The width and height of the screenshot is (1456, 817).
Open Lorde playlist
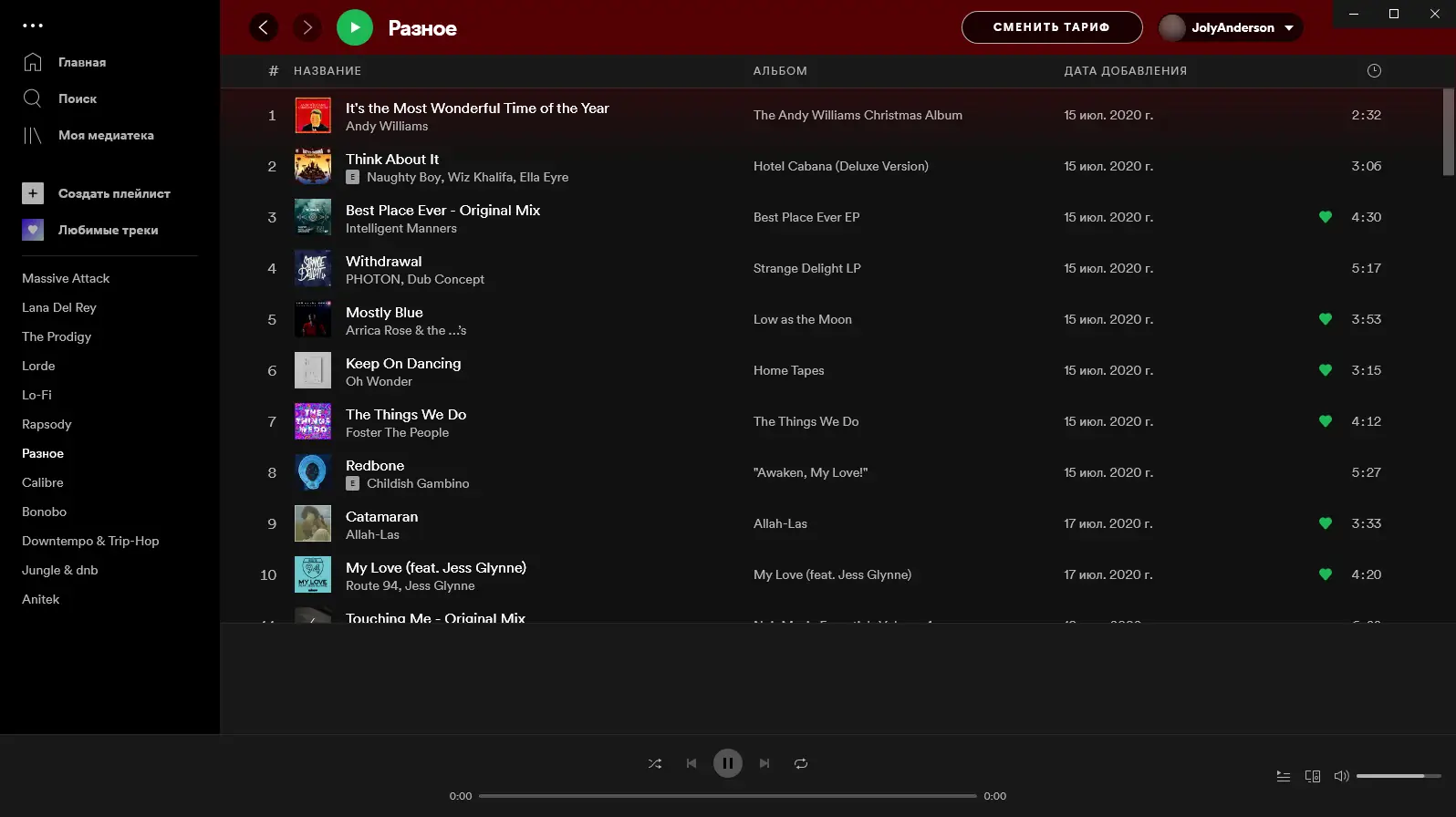(x=38, y=366)
